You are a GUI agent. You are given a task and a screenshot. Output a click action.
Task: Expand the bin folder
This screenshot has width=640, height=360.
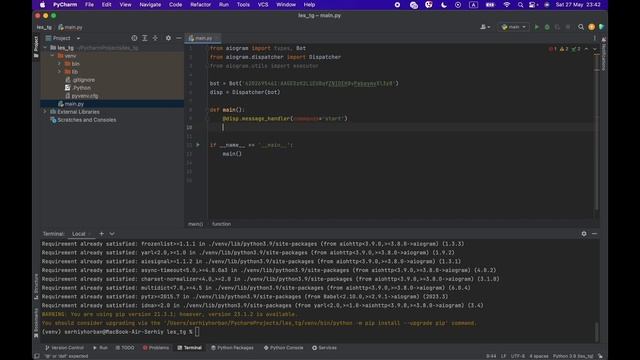60,64
